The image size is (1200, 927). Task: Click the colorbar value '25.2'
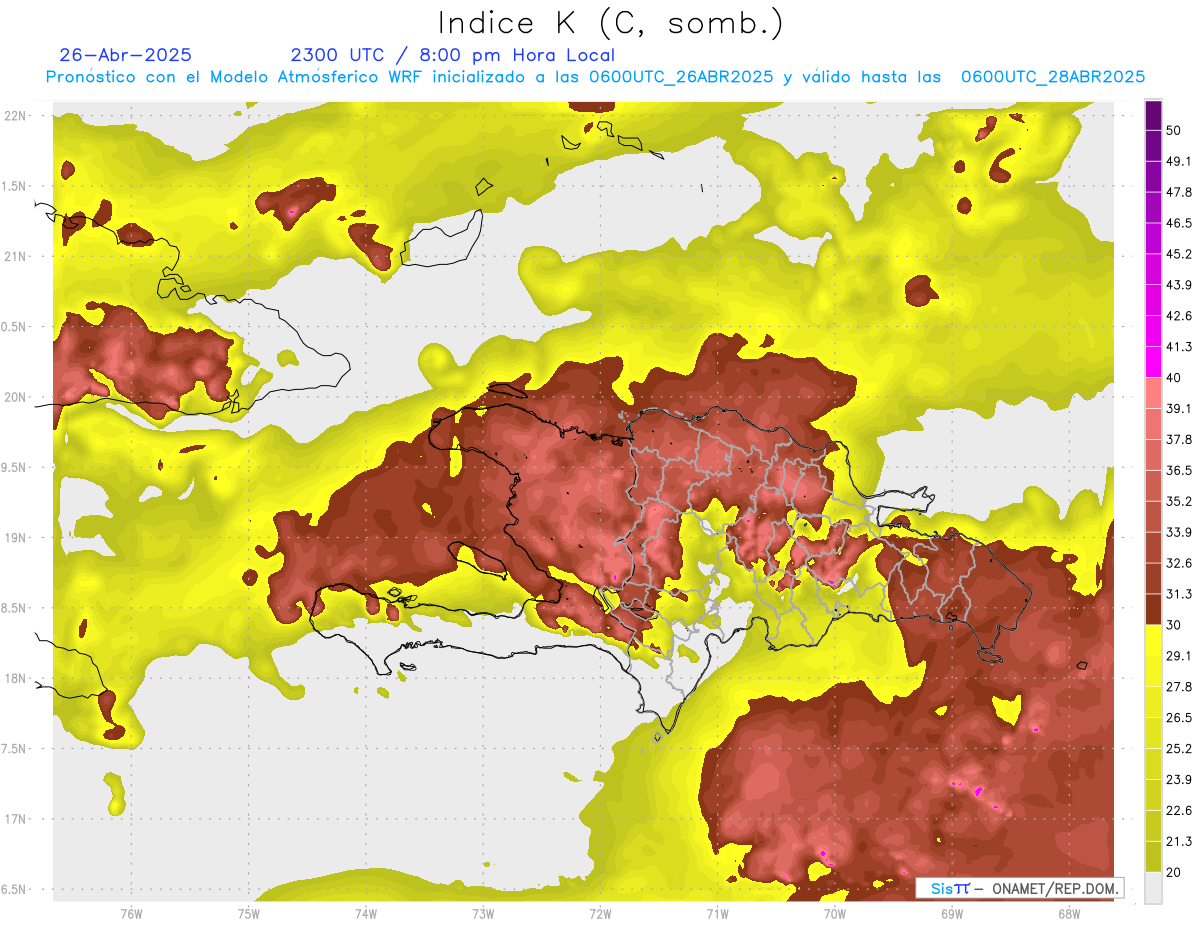tap(1178, 749)
